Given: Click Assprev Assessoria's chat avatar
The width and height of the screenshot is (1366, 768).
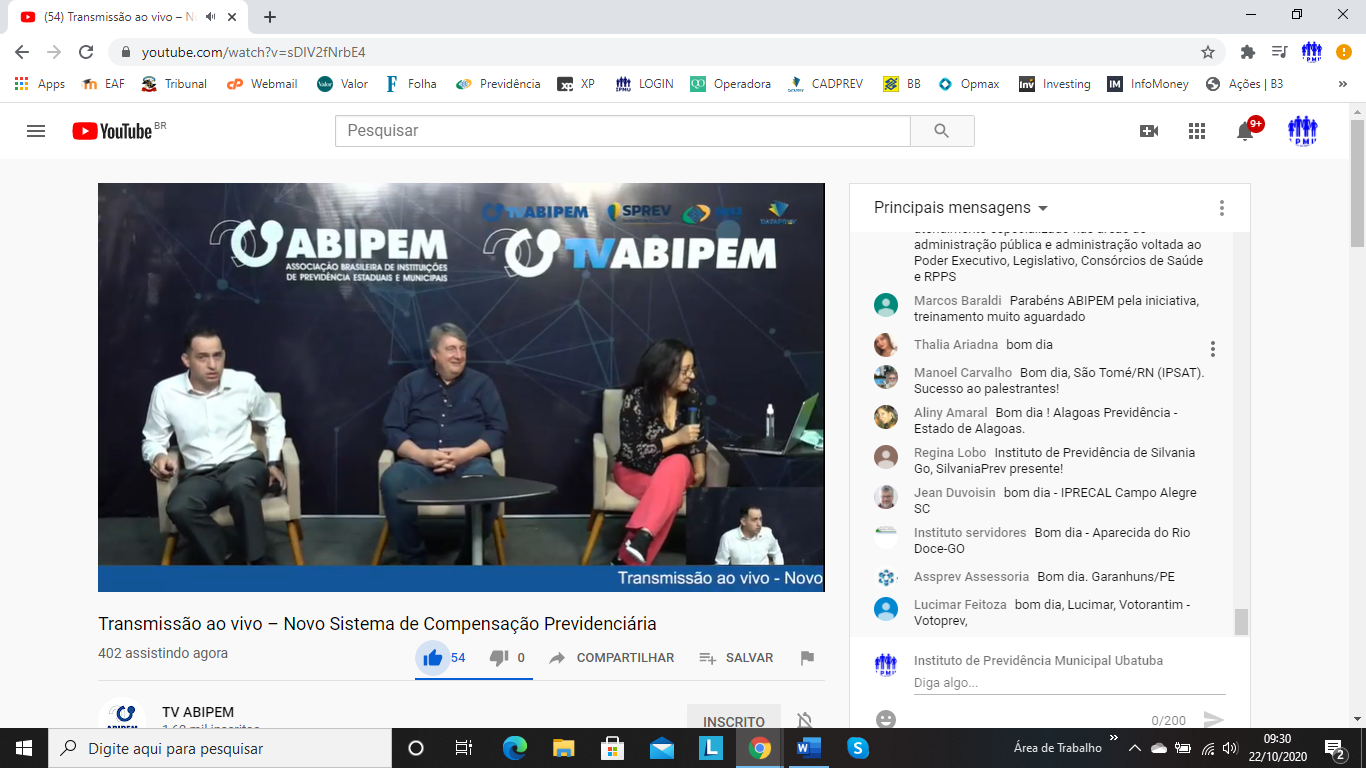Looking at the screenshot, I should pos(886,577).
